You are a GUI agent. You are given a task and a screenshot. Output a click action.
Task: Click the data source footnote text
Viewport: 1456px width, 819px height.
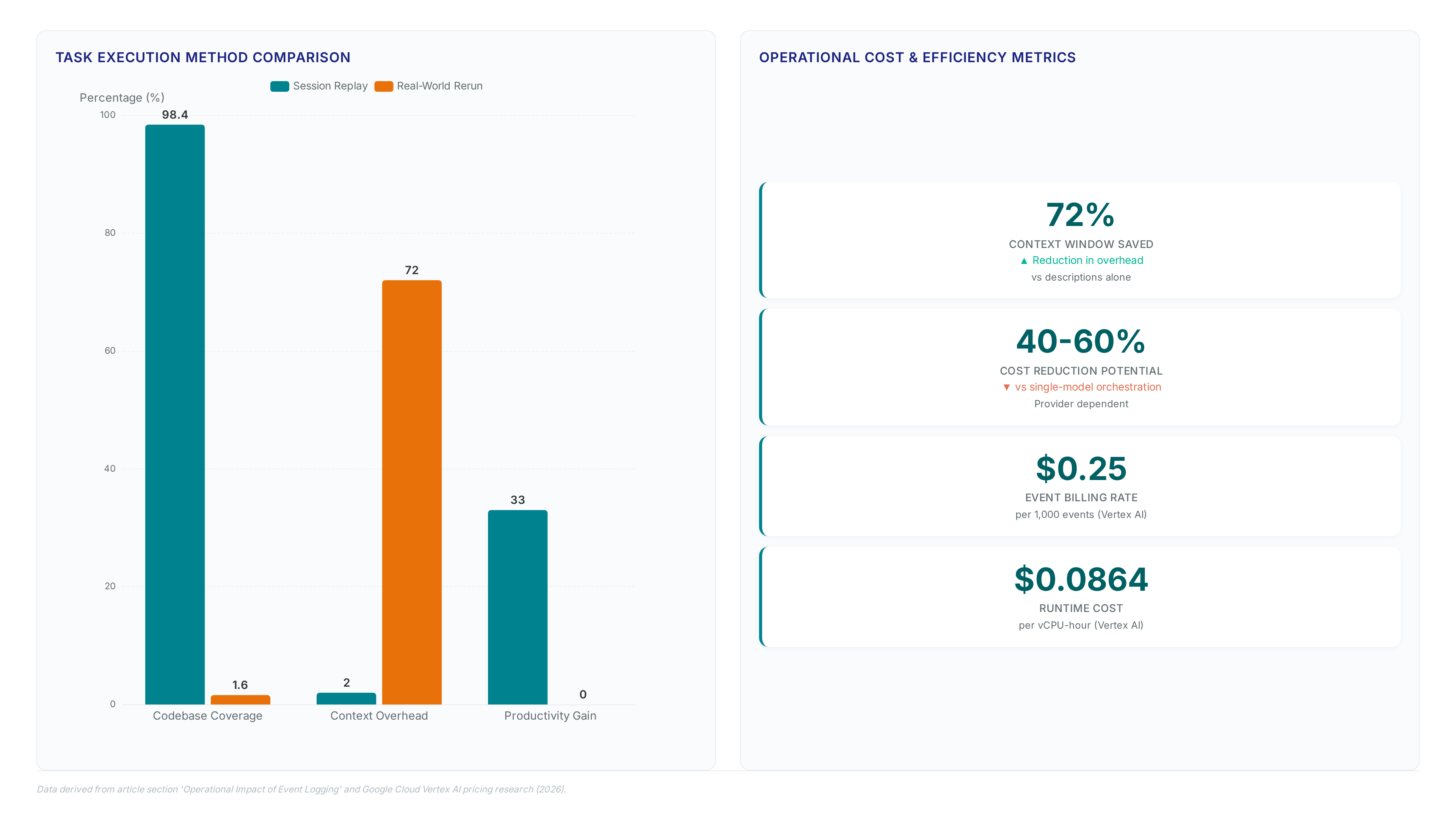click(x=301, y=789)
